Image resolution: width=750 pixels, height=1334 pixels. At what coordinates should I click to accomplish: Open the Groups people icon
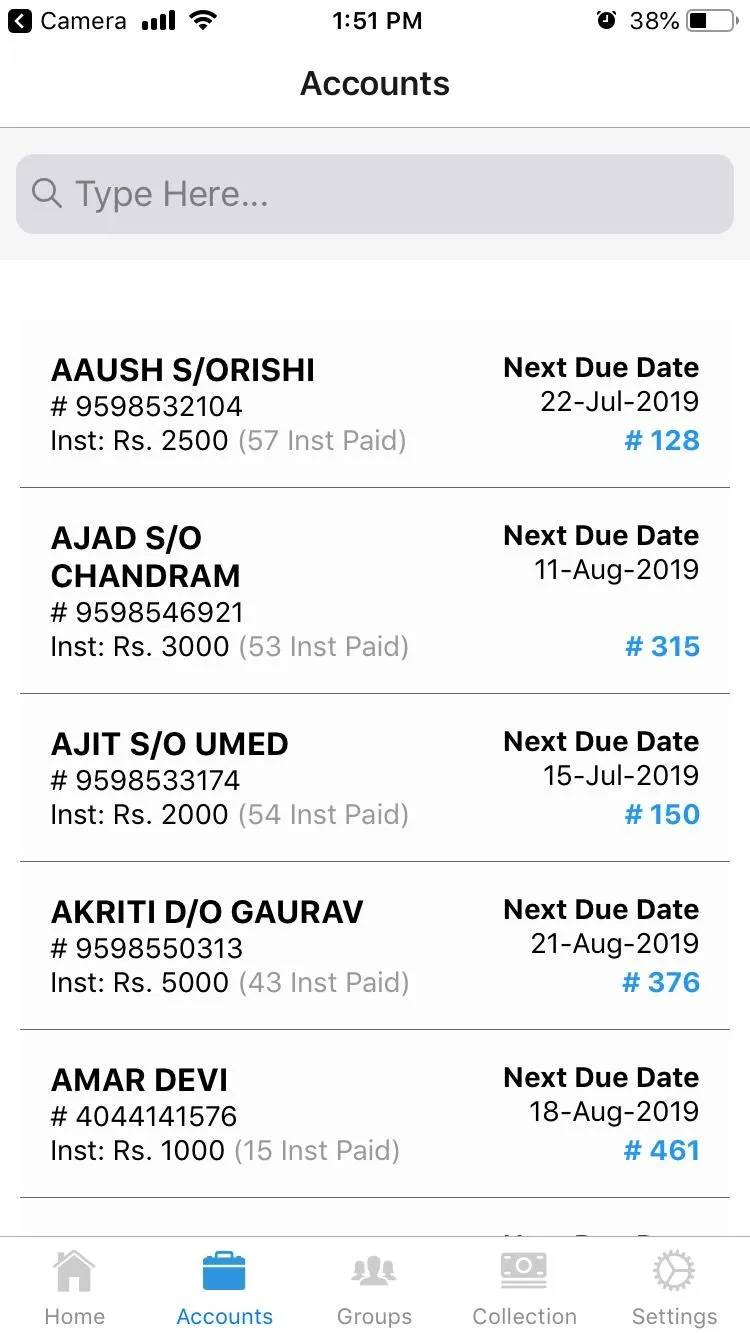pos(374,1271)
